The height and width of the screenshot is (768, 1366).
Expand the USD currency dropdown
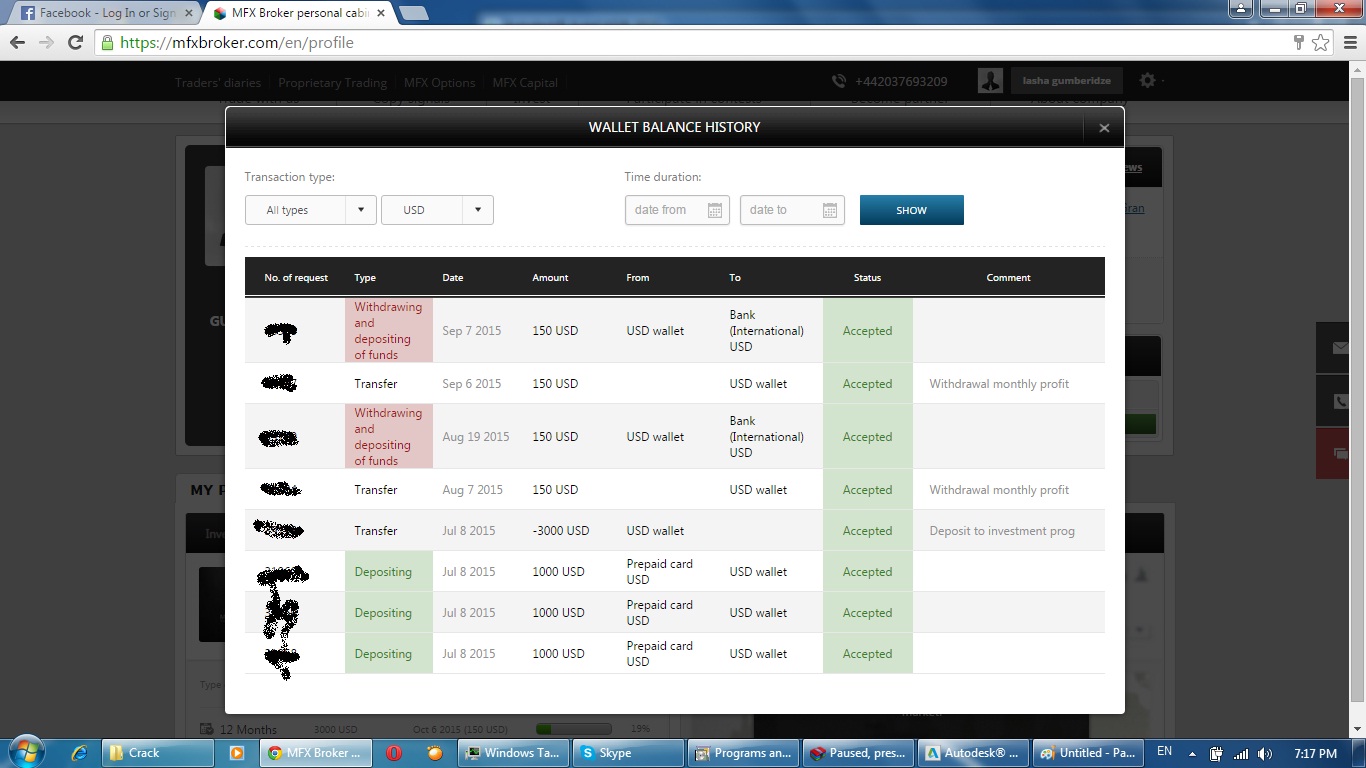437,210
